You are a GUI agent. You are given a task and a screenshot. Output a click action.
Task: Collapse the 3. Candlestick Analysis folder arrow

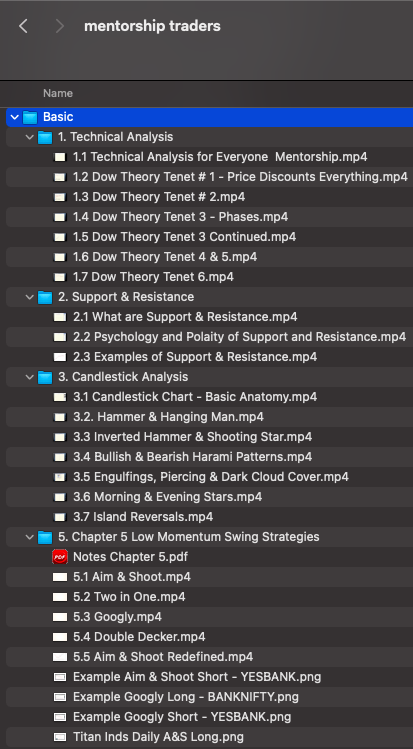click(30, 377)
